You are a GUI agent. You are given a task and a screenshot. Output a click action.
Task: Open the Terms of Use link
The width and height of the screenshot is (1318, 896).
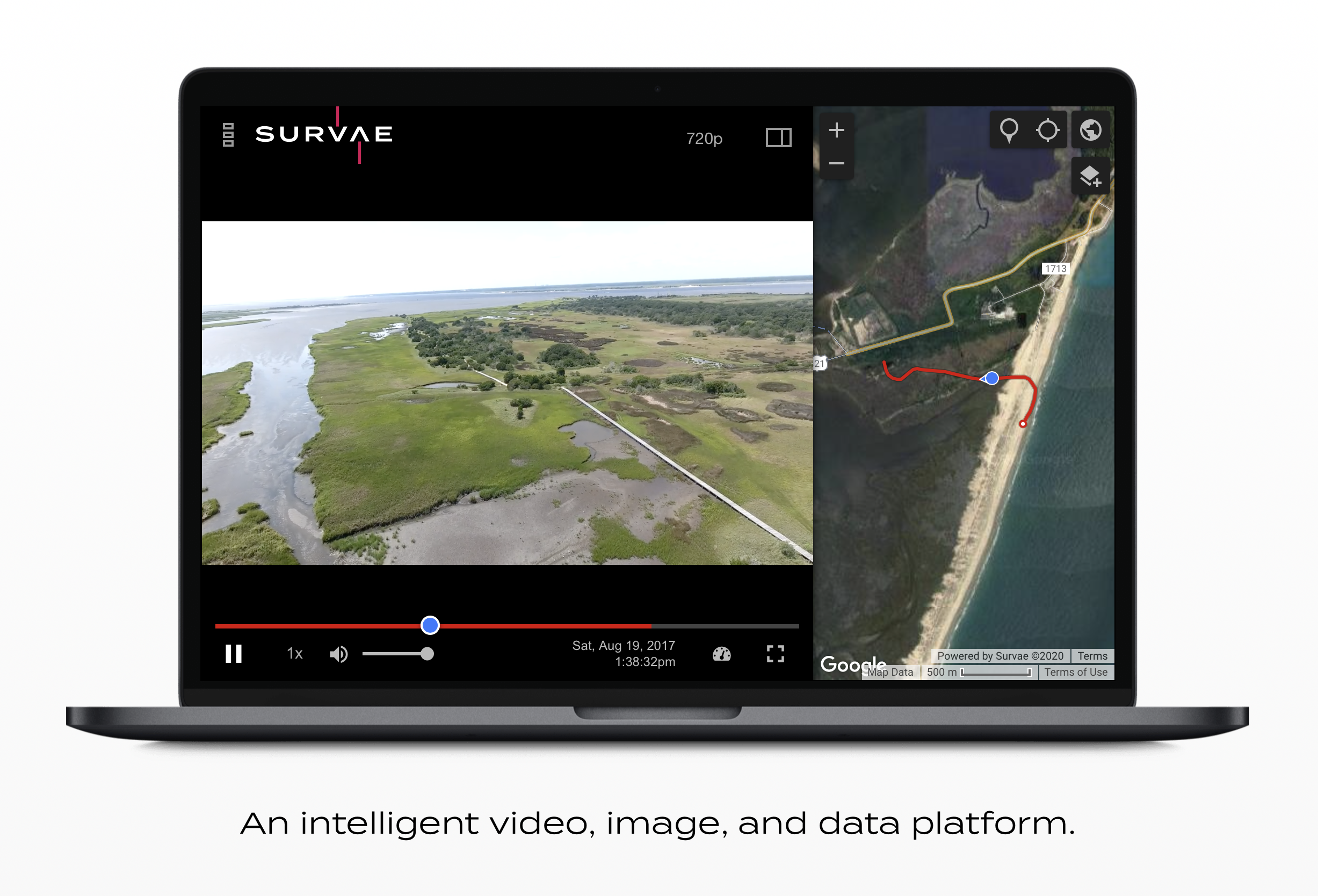coord(1075,672)
